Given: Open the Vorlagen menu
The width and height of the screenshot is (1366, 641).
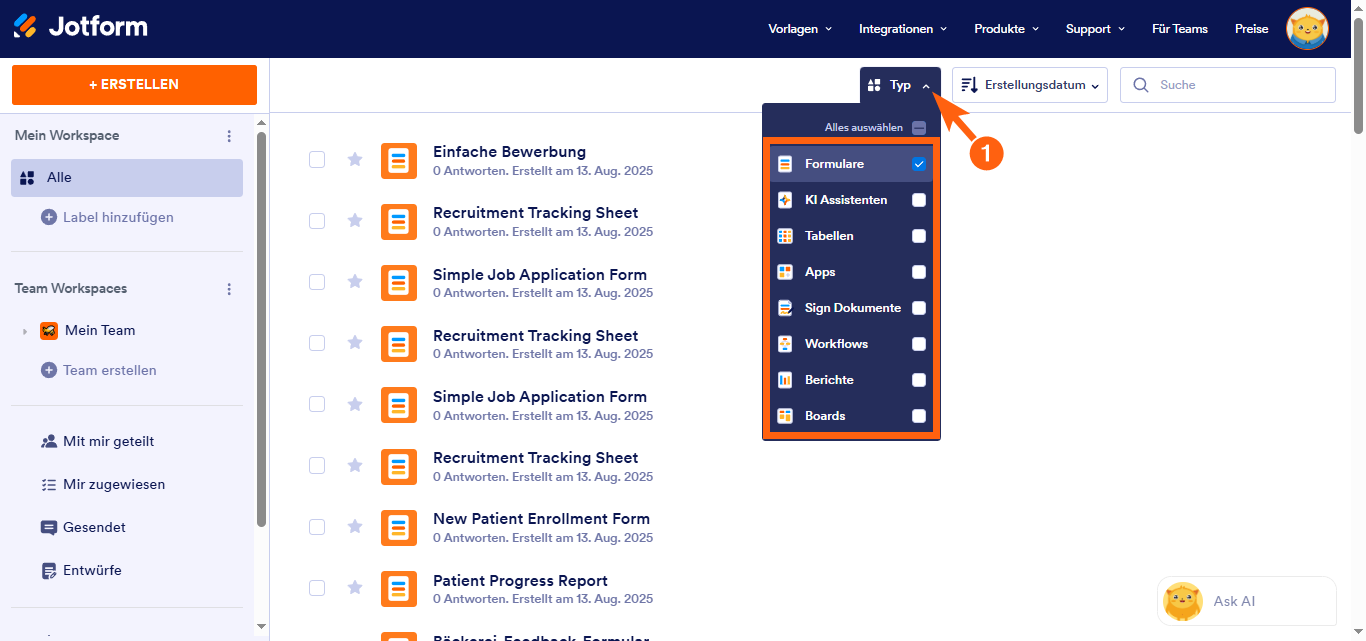Looking at the screenshot, I should (x=800, y=29).
